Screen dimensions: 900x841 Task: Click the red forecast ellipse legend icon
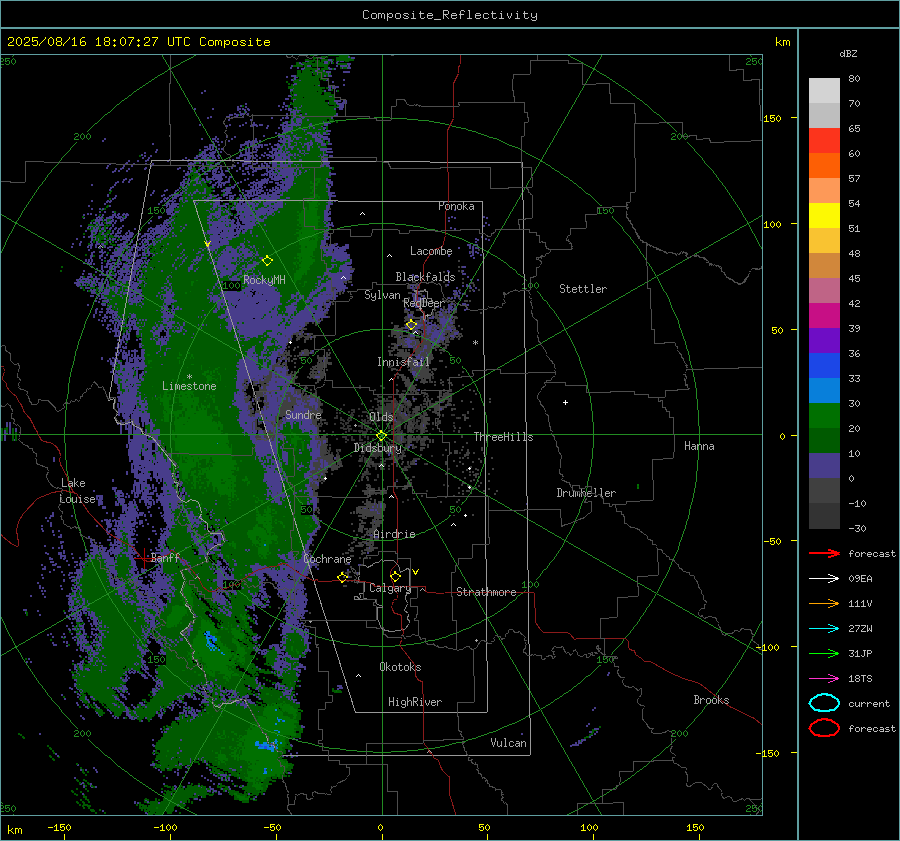[824, 728]
